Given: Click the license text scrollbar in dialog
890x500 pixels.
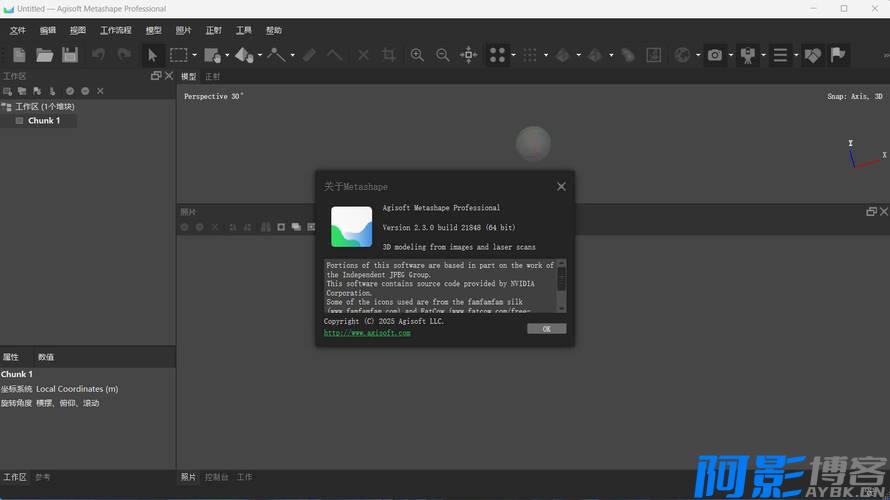Looking at the screenshot, I should [x=561, y=285].
